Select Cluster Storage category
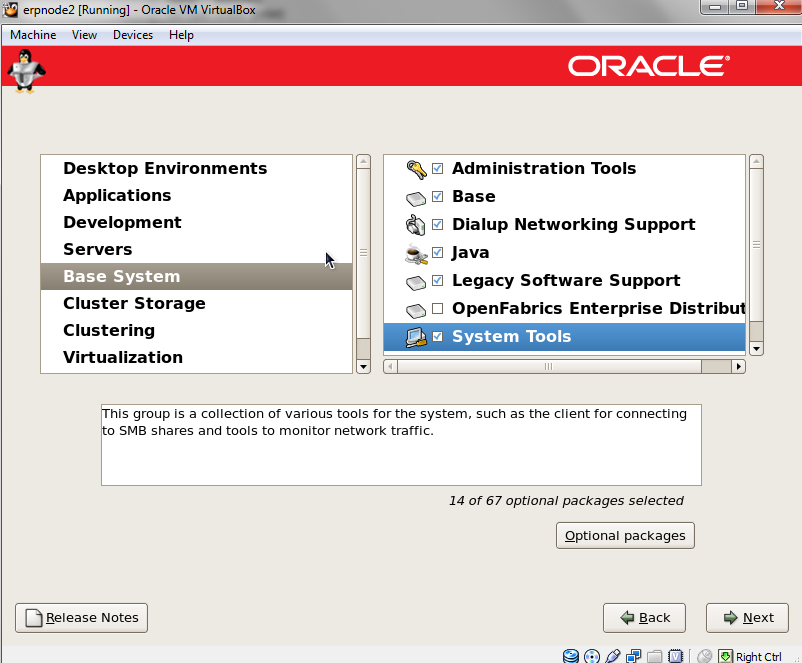802x663 pixels. 196,303
